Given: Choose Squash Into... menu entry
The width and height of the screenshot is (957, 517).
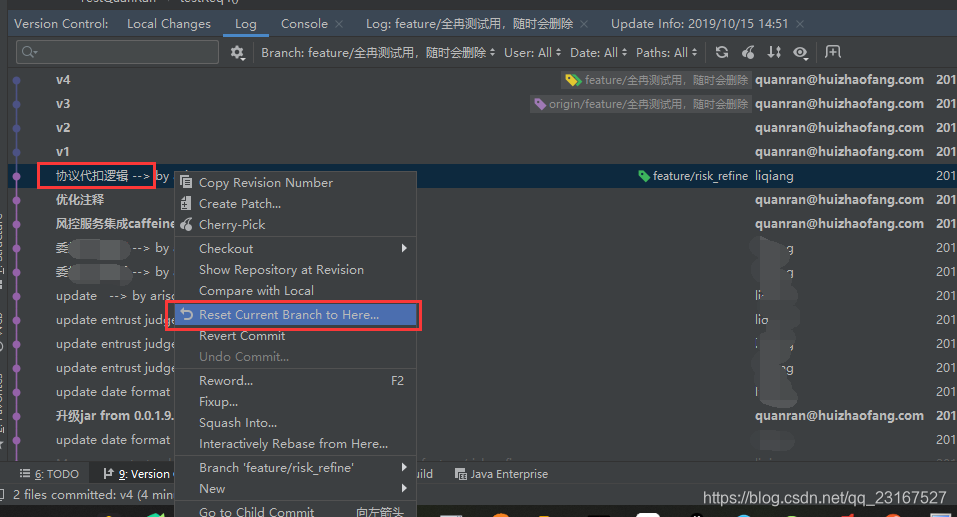Looking at the screenshot, I should (x=295, y=422).
